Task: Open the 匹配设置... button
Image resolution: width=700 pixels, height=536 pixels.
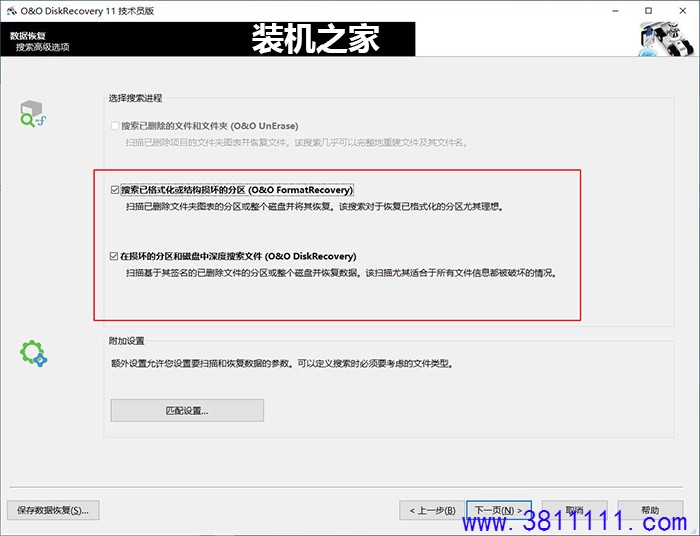Action: (187, 411)
